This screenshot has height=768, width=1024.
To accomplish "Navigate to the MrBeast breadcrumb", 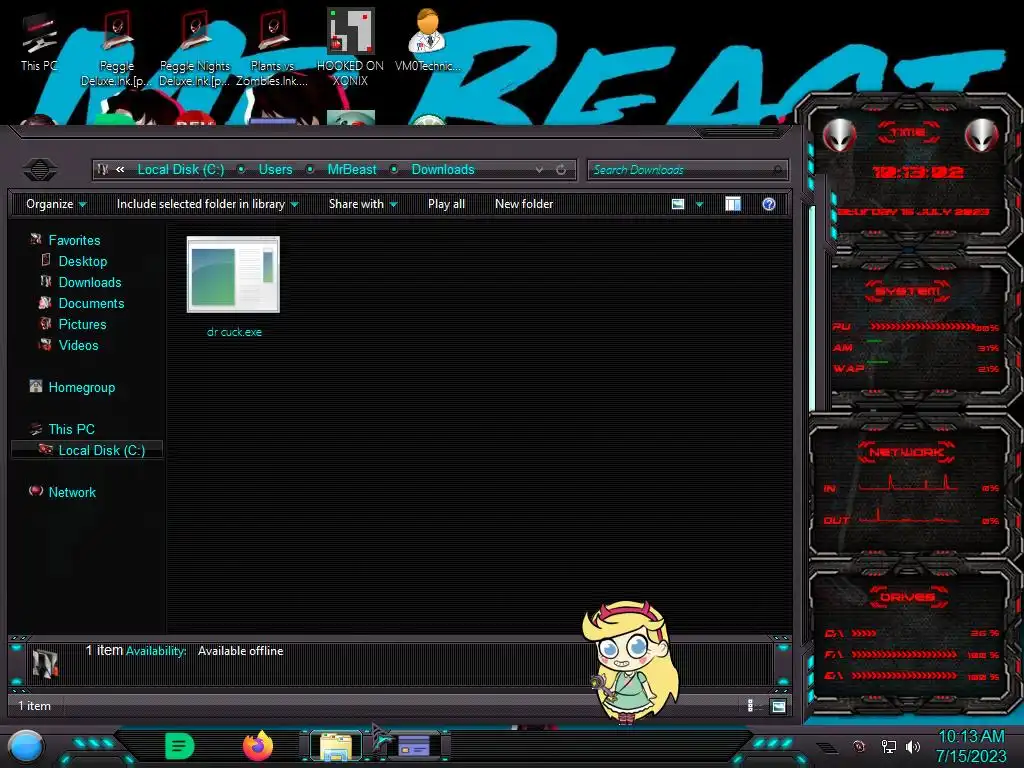I will 352,170.
